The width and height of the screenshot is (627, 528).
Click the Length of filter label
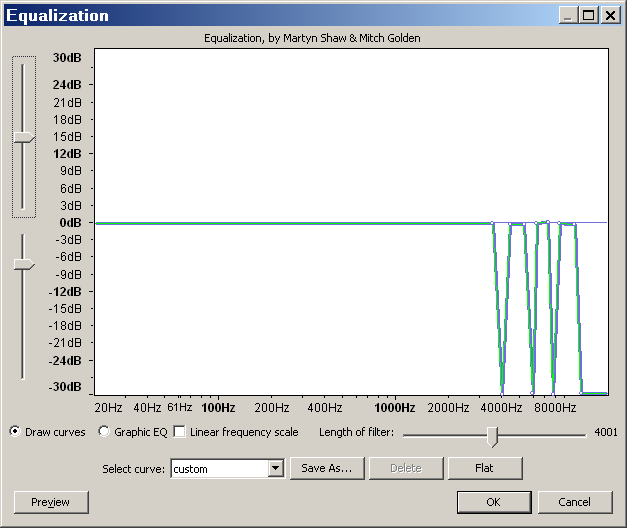[x=356, y=432]
